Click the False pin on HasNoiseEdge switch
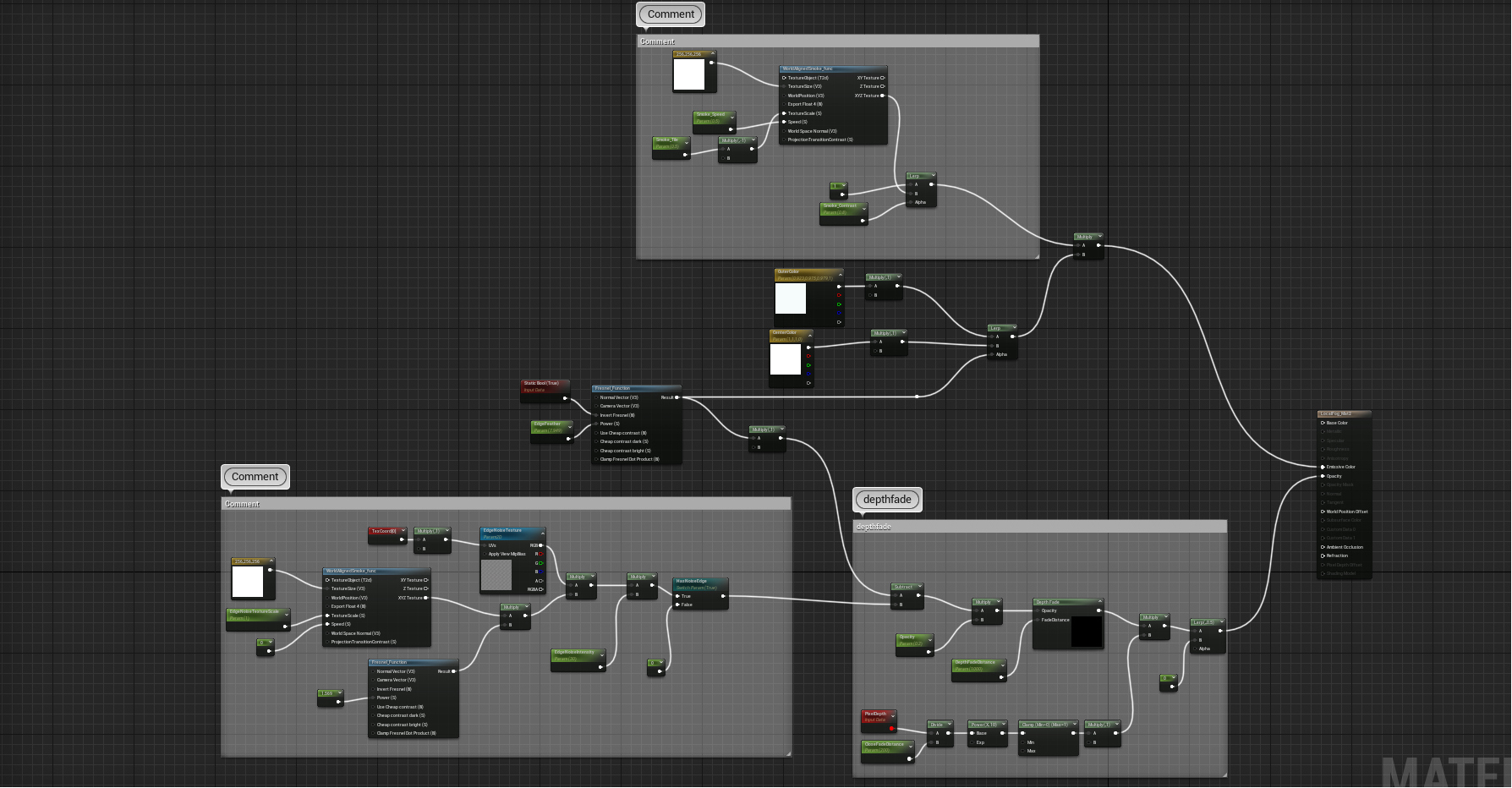 click(x=677, y=605)
